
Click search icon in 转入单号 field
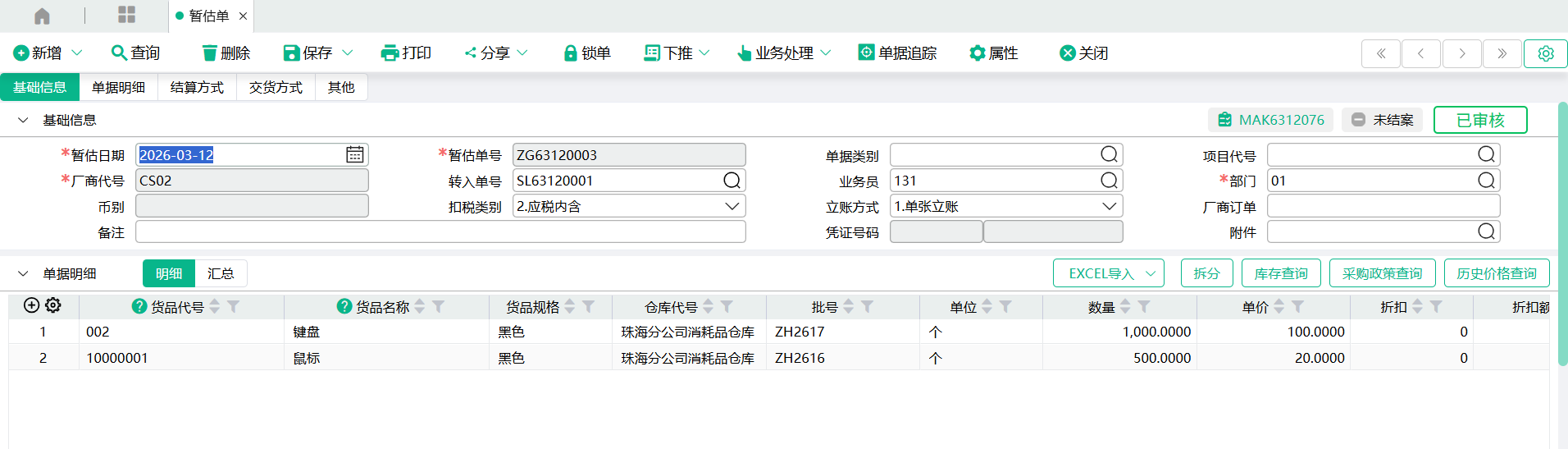point(732,181)
